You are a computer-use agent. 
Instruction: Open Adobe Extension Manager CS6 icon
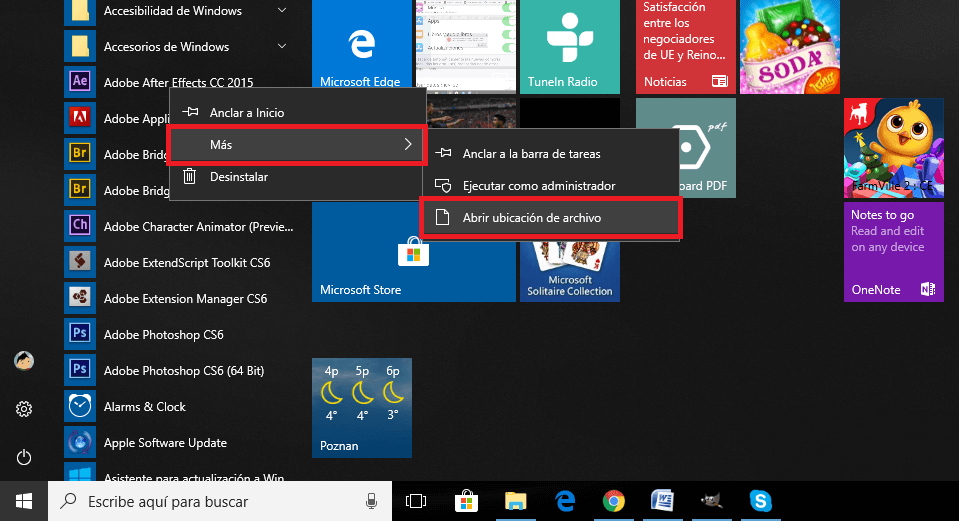point(80,298)
